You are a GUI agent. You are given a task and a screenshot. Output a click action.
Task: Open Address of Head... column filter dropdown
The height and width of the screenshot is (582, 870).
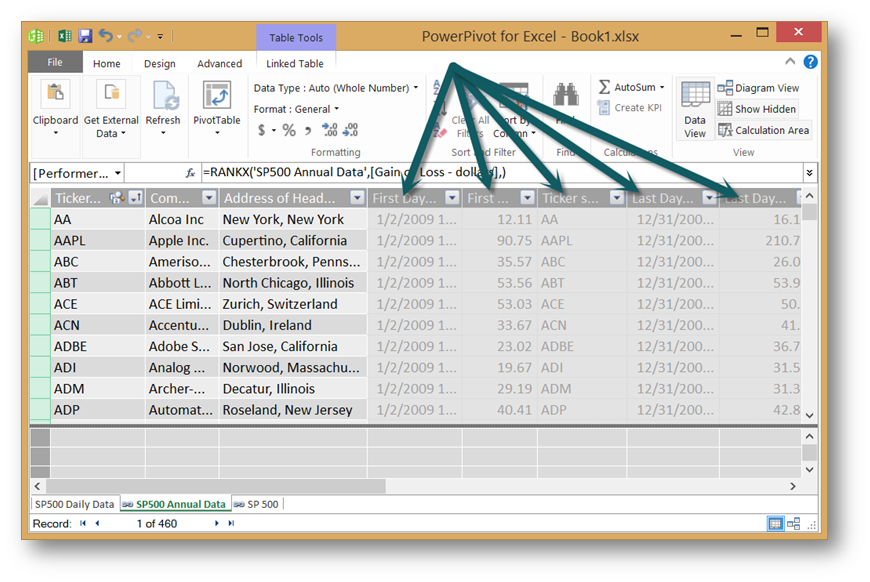click(357, 198)
